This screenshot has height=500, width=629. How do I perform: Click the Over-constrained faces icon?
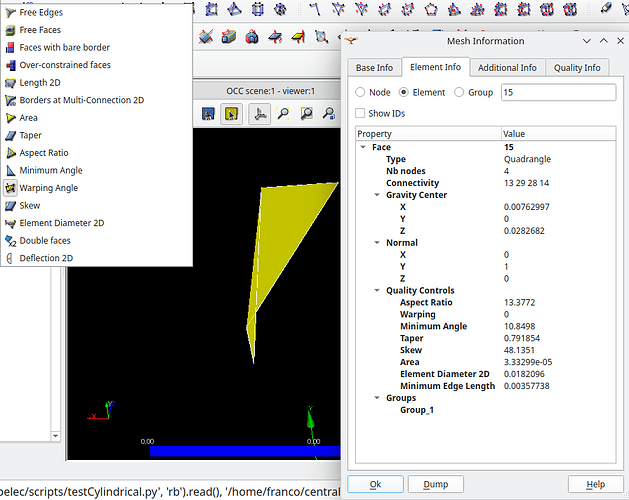[x=10, y=65]
